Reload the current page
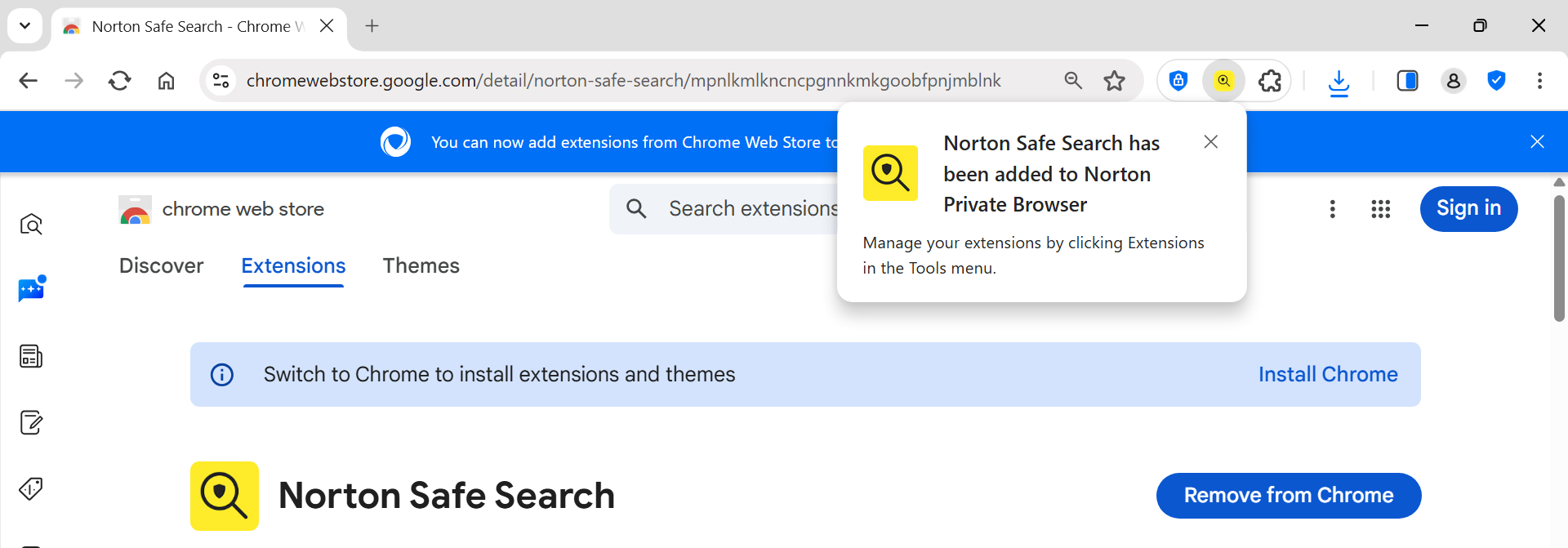 [120, 81]
